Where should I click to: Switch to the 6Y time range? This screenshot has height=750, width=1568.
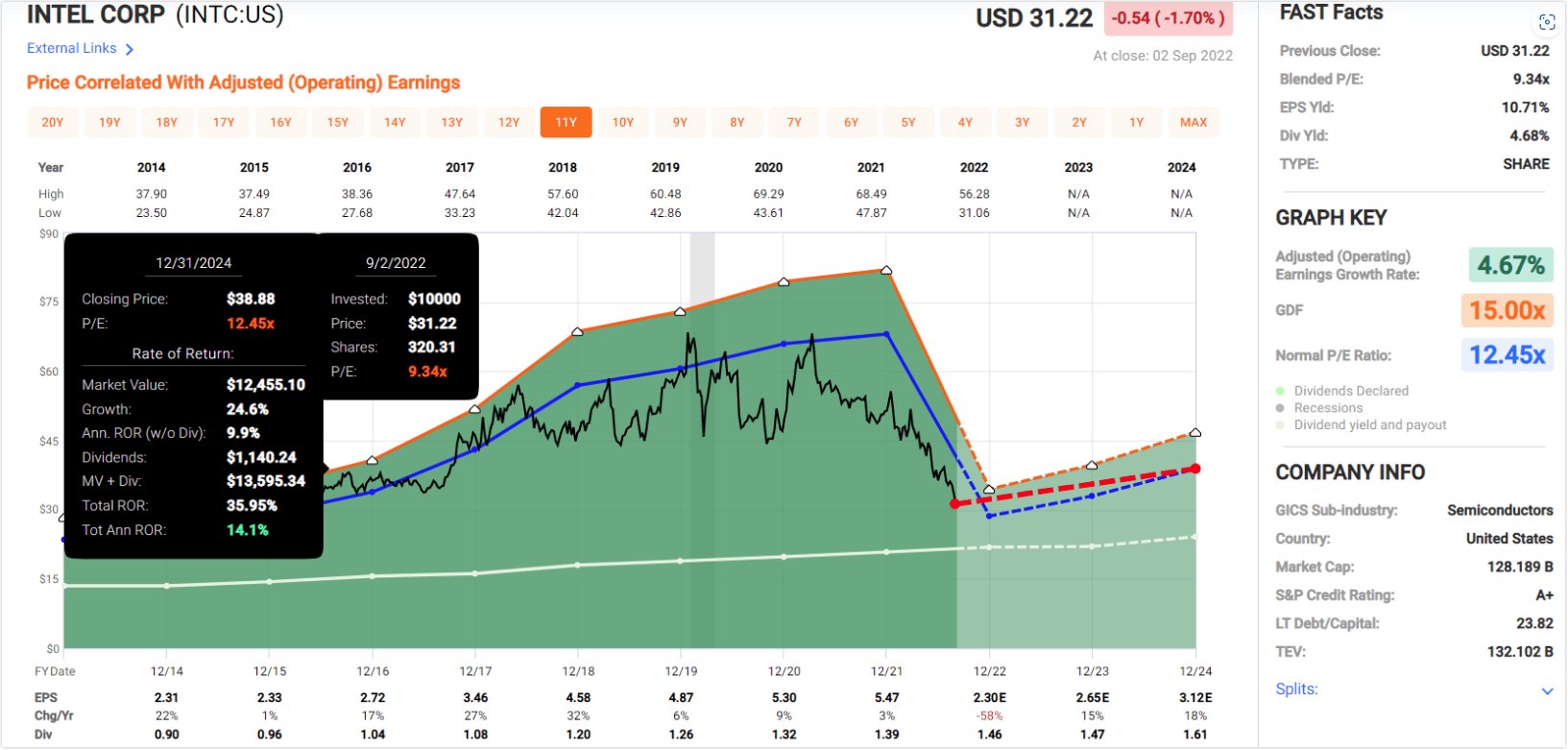pyautogui.click(x=852, y=122)
